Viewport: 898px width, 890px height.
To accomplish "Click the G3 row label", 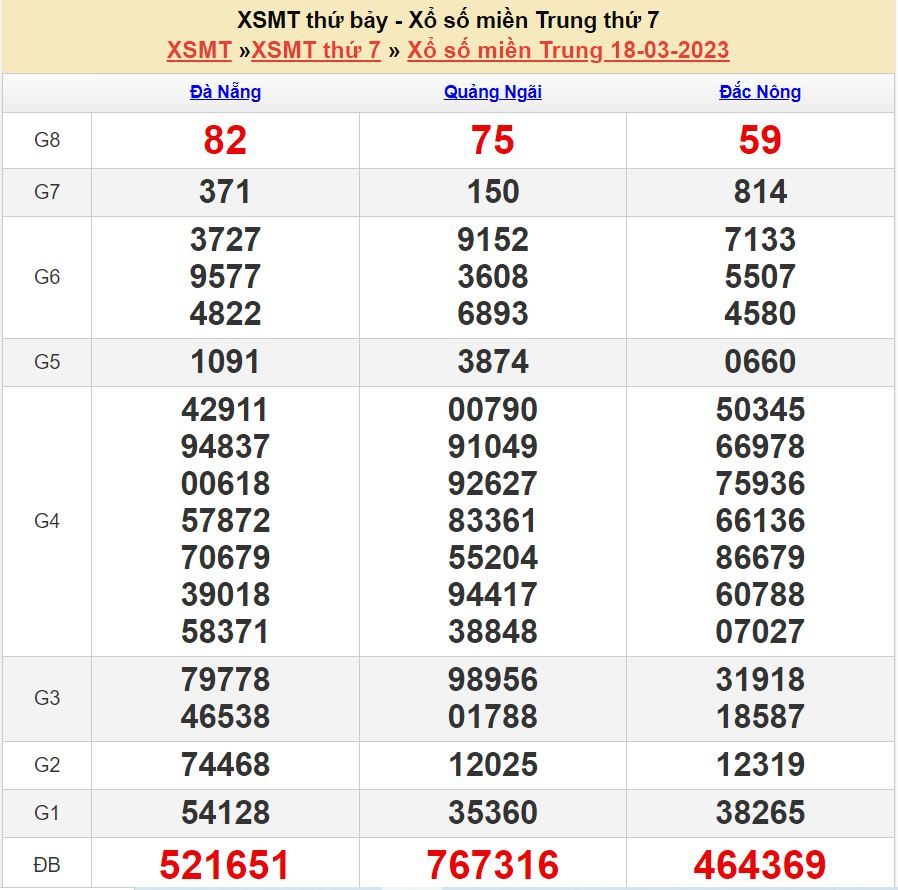I will tap(47, 698).
